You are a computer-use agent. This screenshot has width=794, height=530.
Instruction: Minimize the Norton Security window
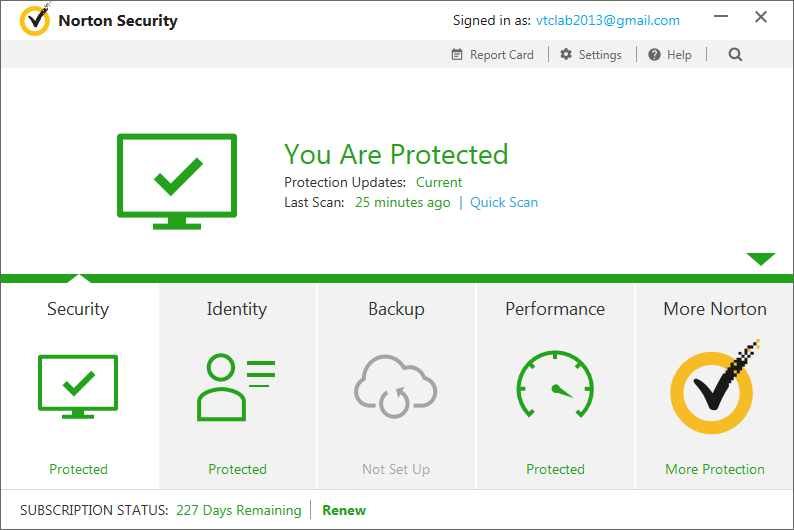pyautogui.click(x=723, y=18)
